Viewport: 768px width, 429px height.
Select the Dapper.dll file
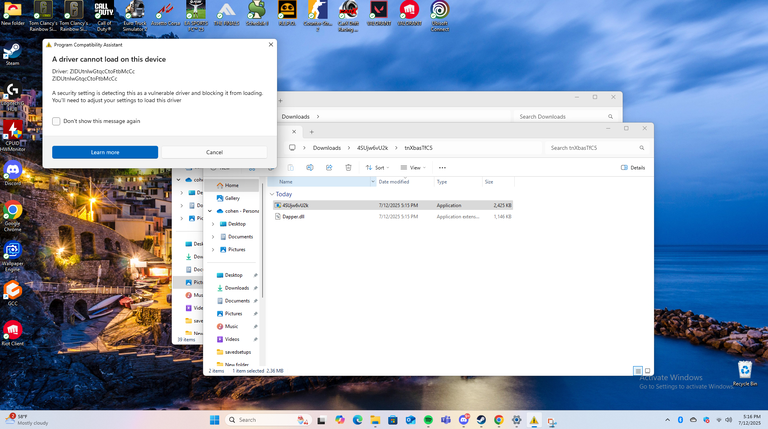point(294,216)
